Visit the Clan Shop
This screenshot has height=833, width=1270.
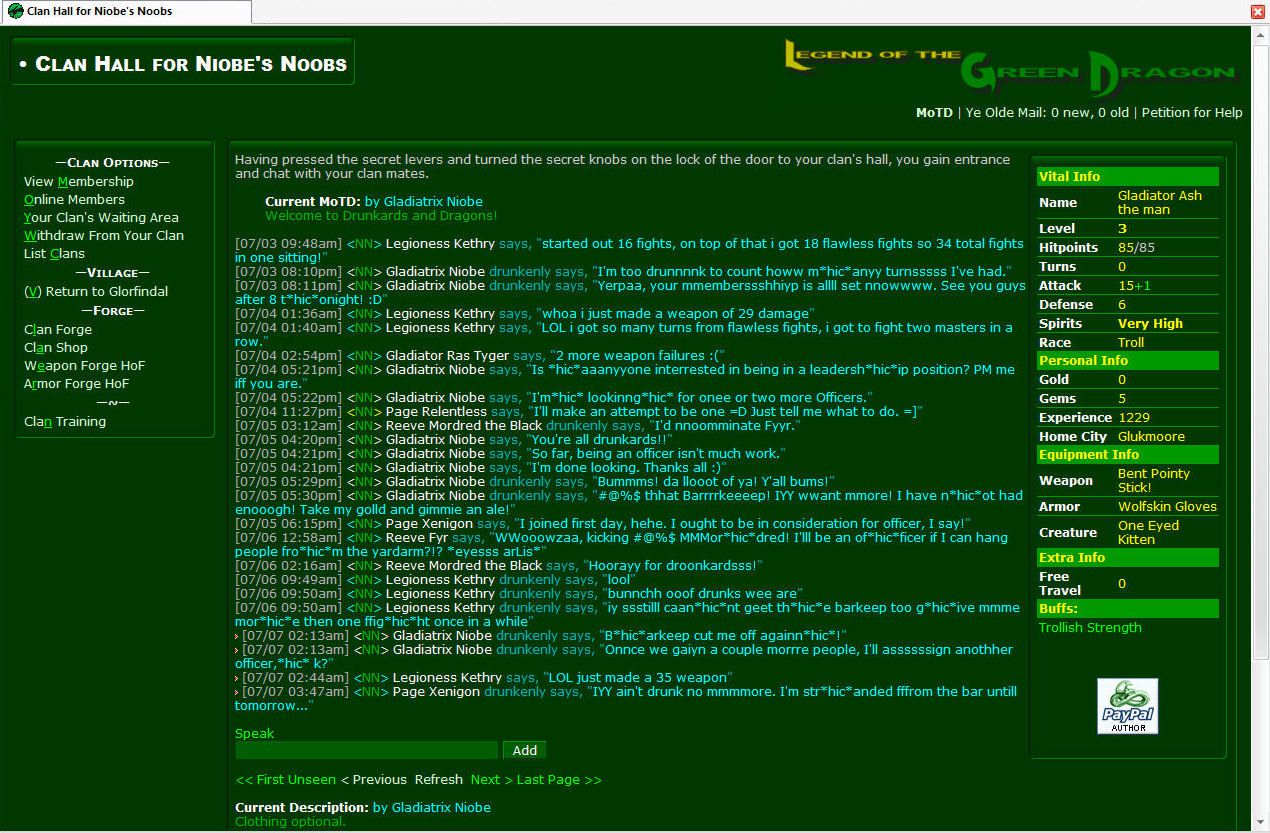[x=56, y=347]
